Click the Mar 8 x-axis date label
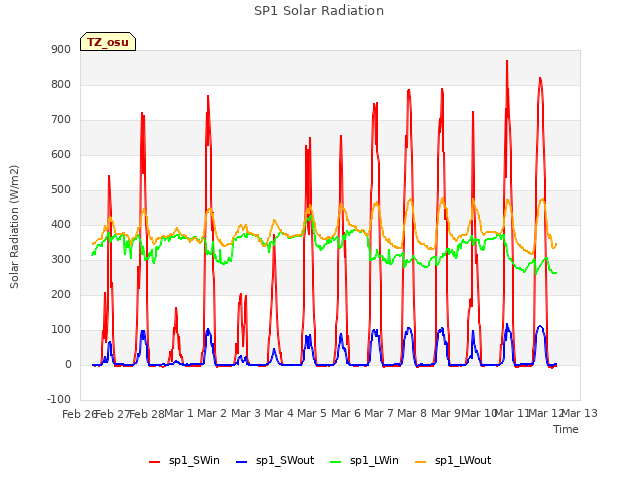Image resolution: width=640 pixels, height=480 pixels. pos(412,413)
